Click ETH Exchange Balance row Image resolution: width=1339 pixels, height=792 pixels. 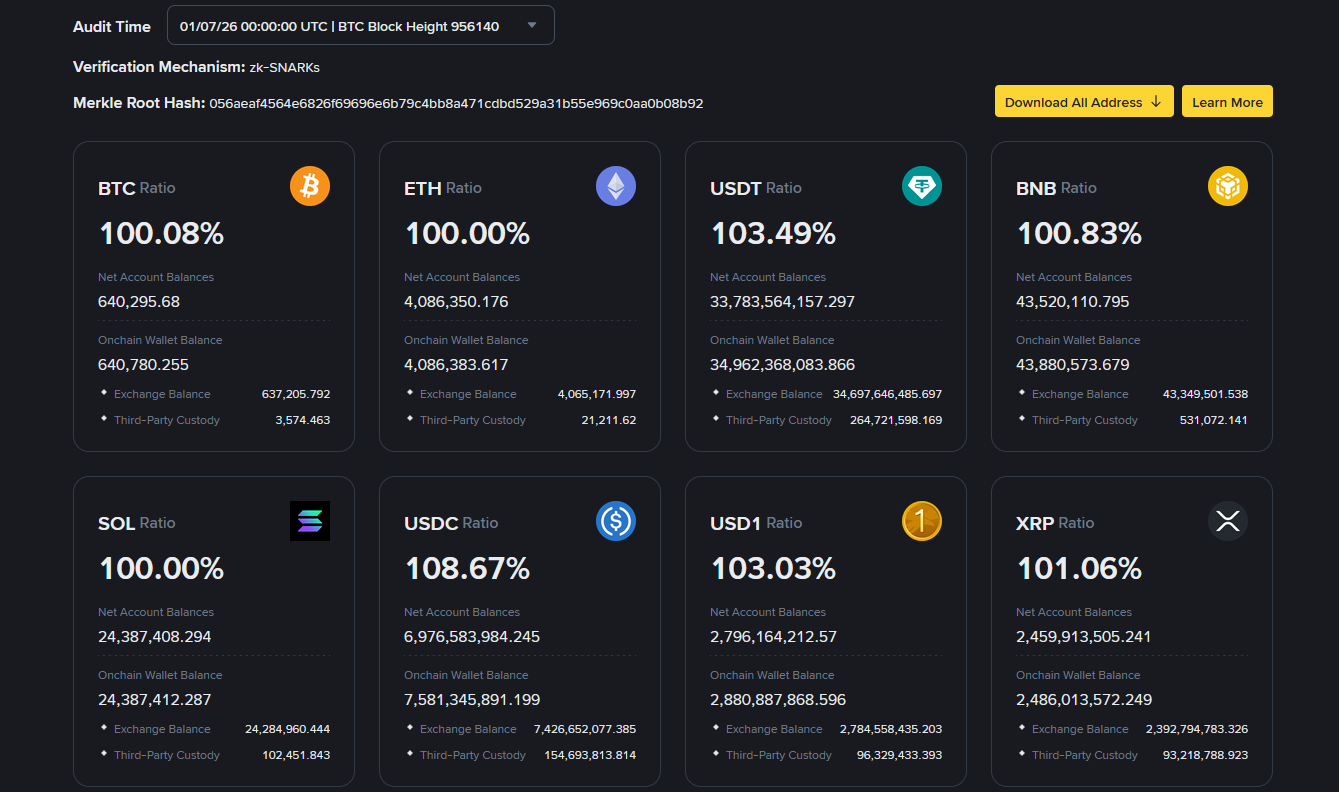click(x=520, y=394)
